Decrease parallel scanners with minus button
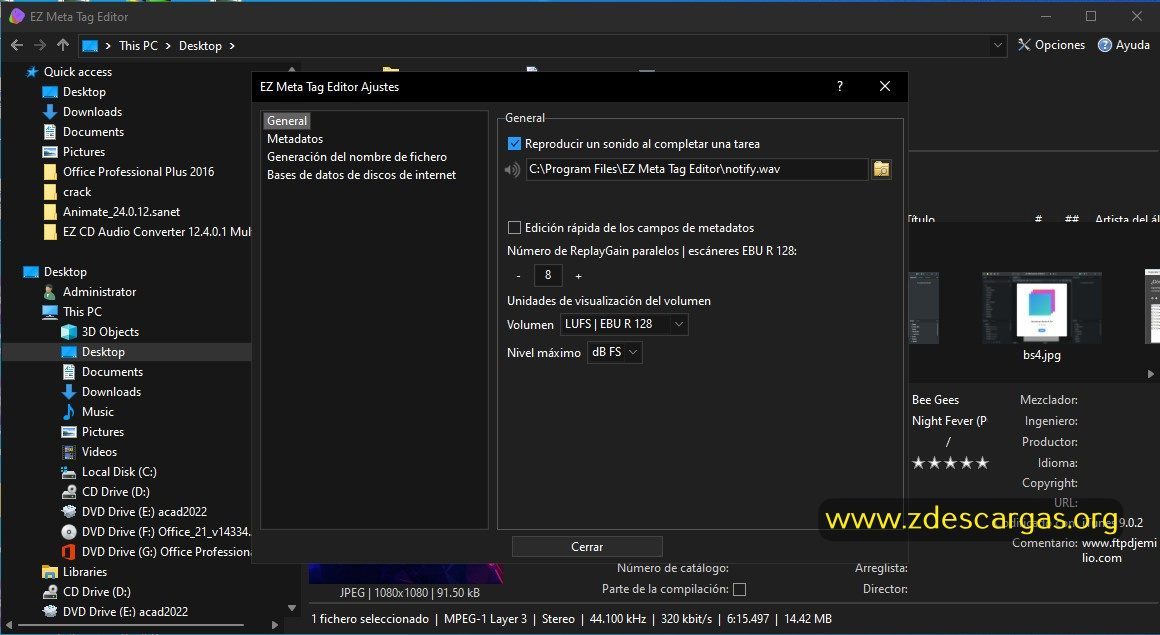This screenshot has height=635, width=1160. [x=518, y=275]
